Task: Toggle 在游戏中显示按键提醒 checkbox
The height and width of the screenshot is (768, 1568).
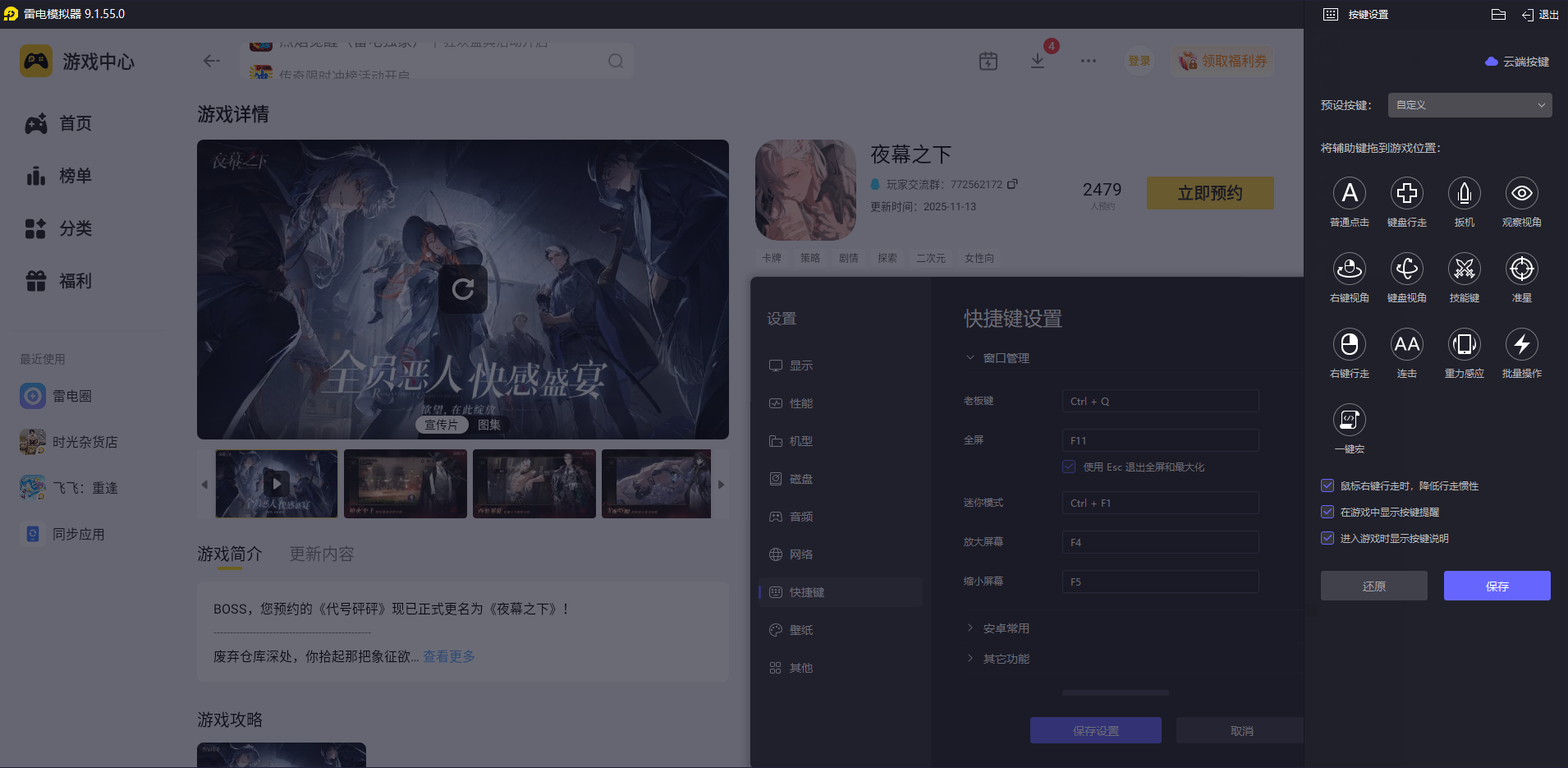Action: [1327, 512]
